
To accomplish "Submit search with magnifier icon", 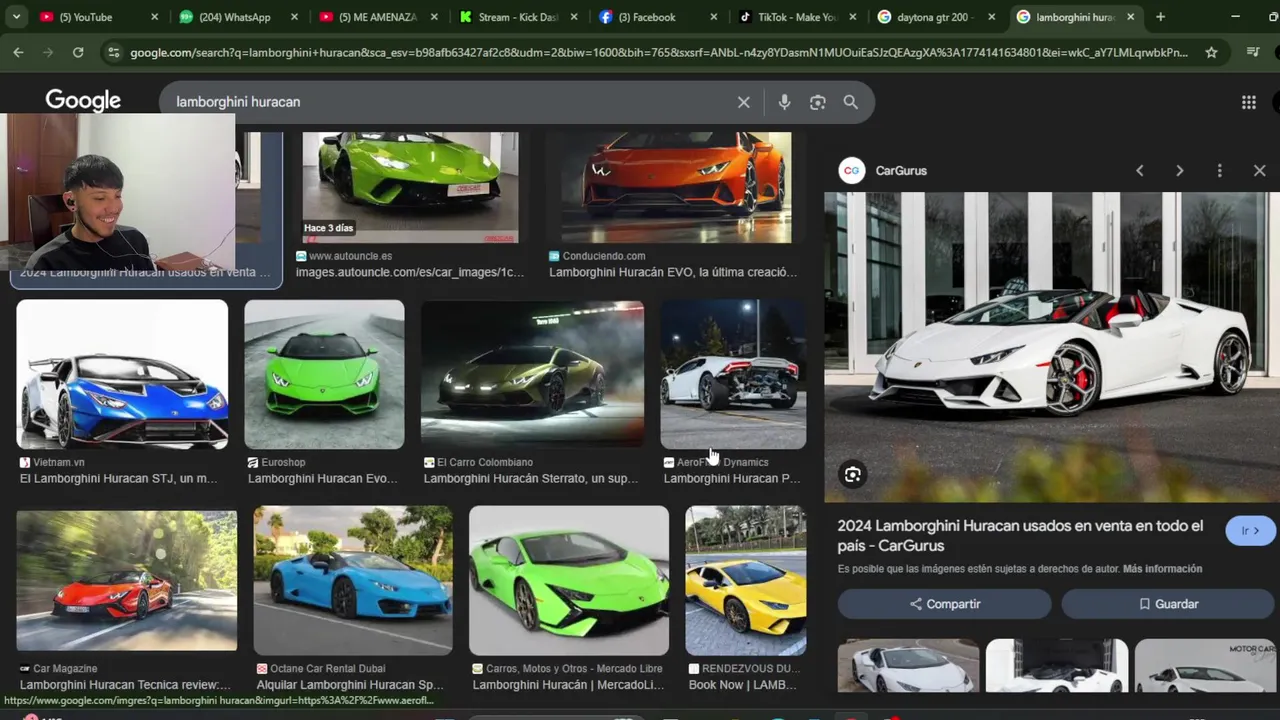I will click(851, 102).
